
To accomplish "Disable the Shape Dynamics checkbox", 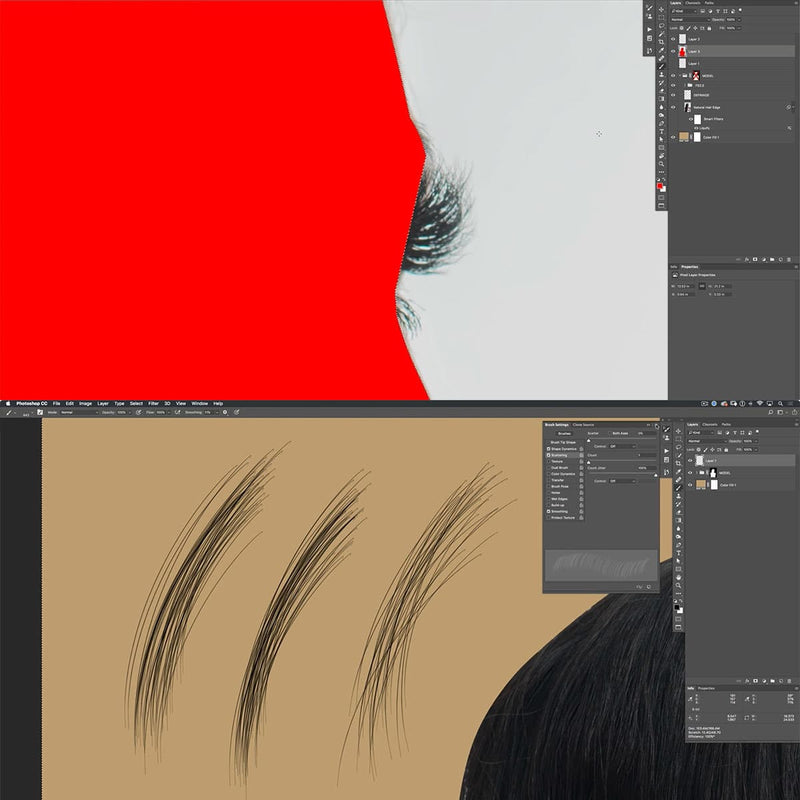I will [549, 449].
